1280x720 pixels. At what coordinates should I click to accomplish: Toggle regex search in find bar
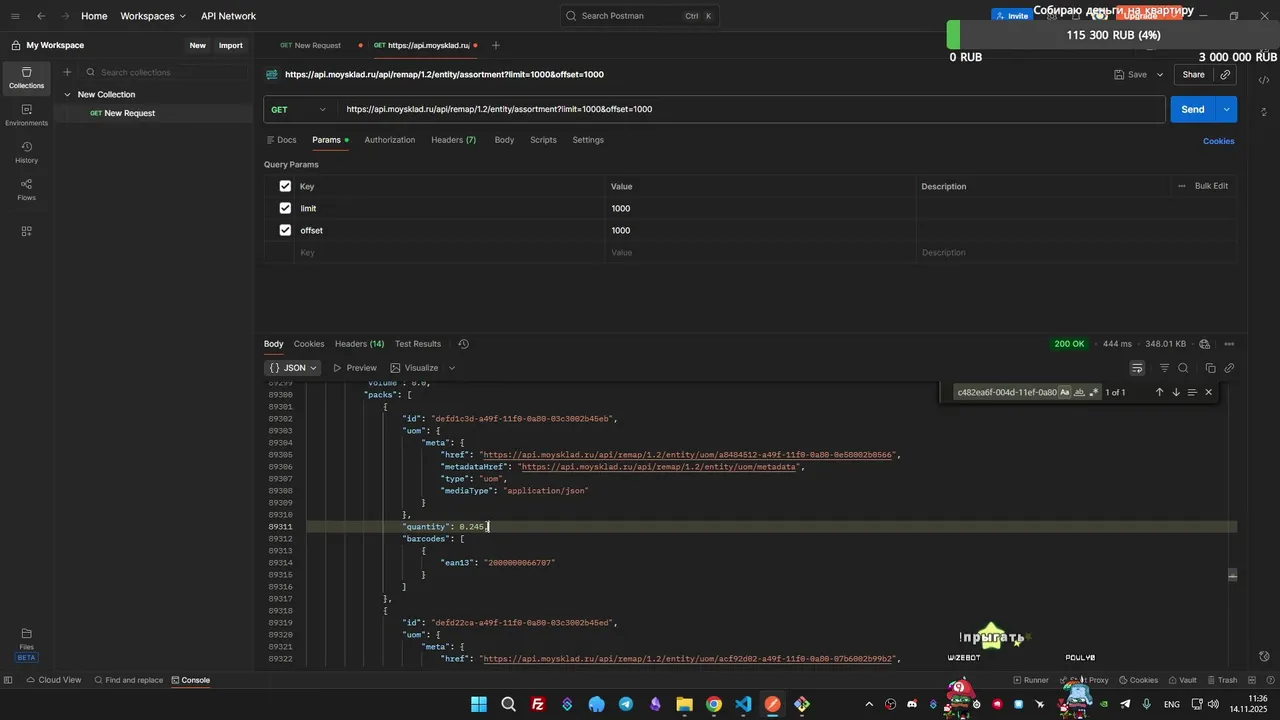[1093, 392]
